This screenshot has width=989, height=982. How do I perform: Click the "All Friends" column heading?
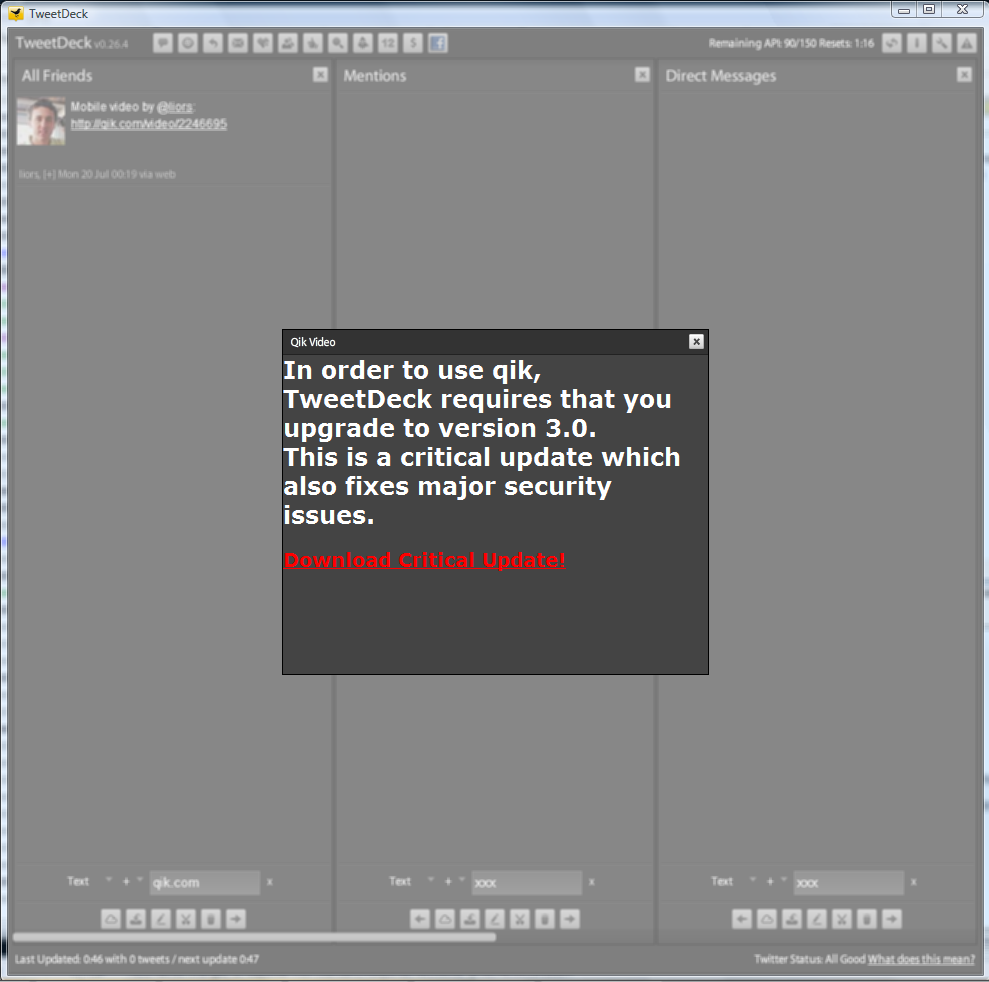point(57,76)
